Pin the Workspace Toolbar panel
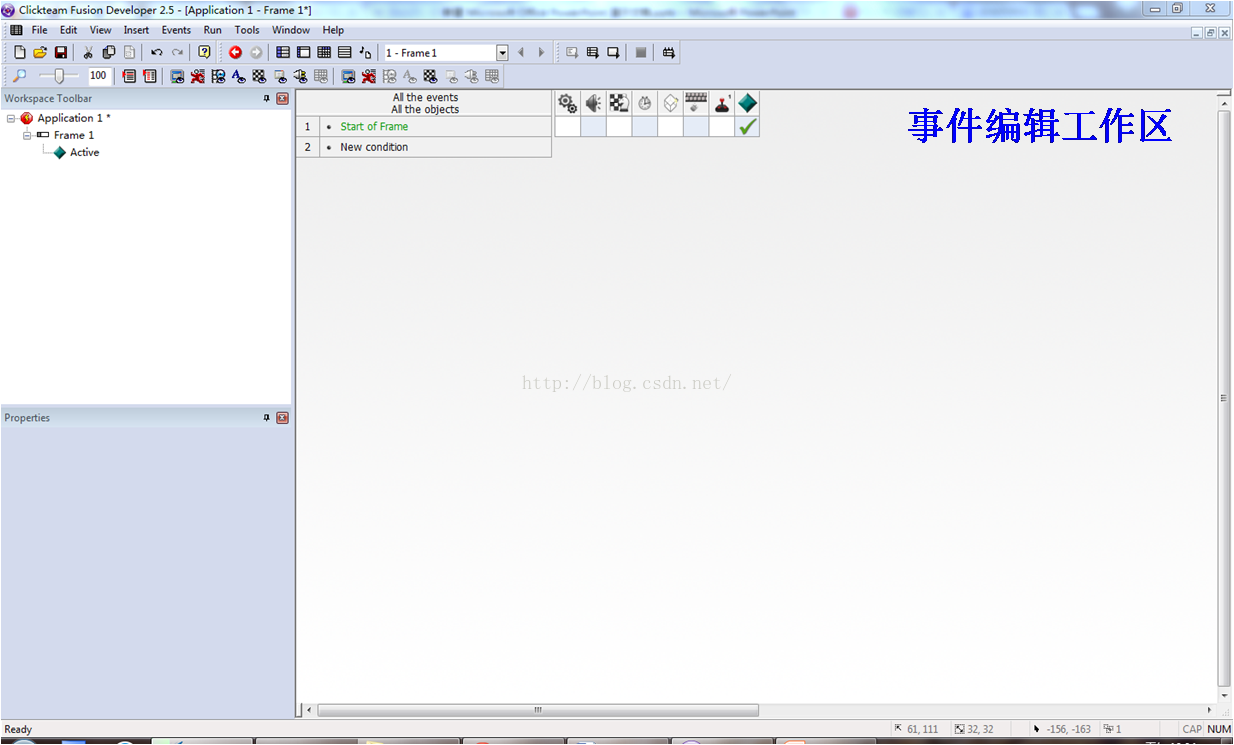 coord(265,98)
